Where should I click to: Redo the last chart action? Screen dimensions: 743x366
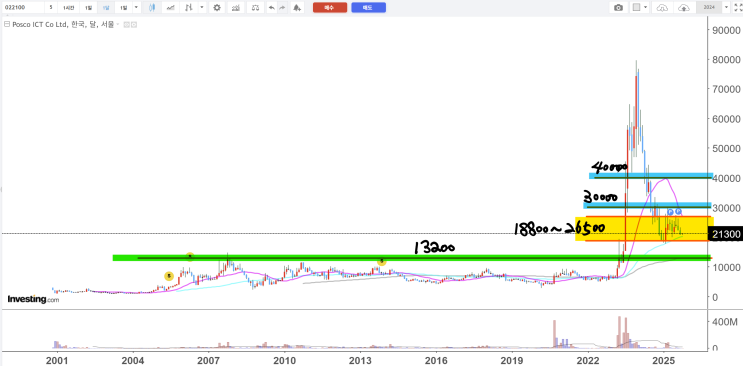[x=283, y=8]
